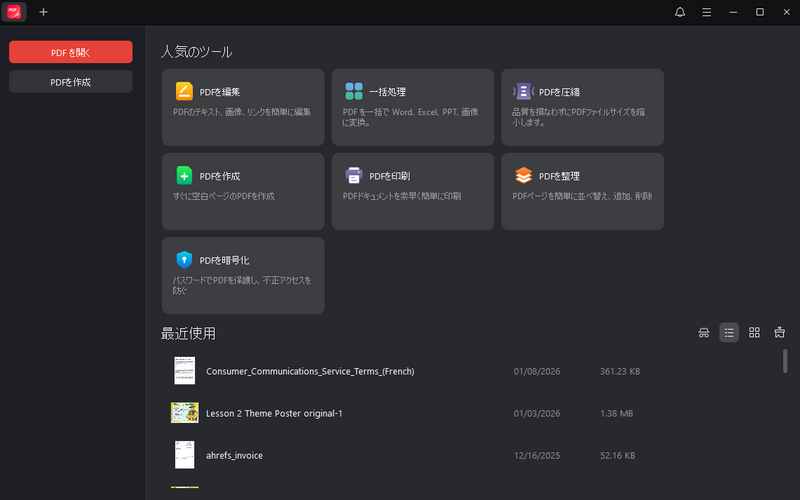Switch recent files to grid view

coord(755,333)
